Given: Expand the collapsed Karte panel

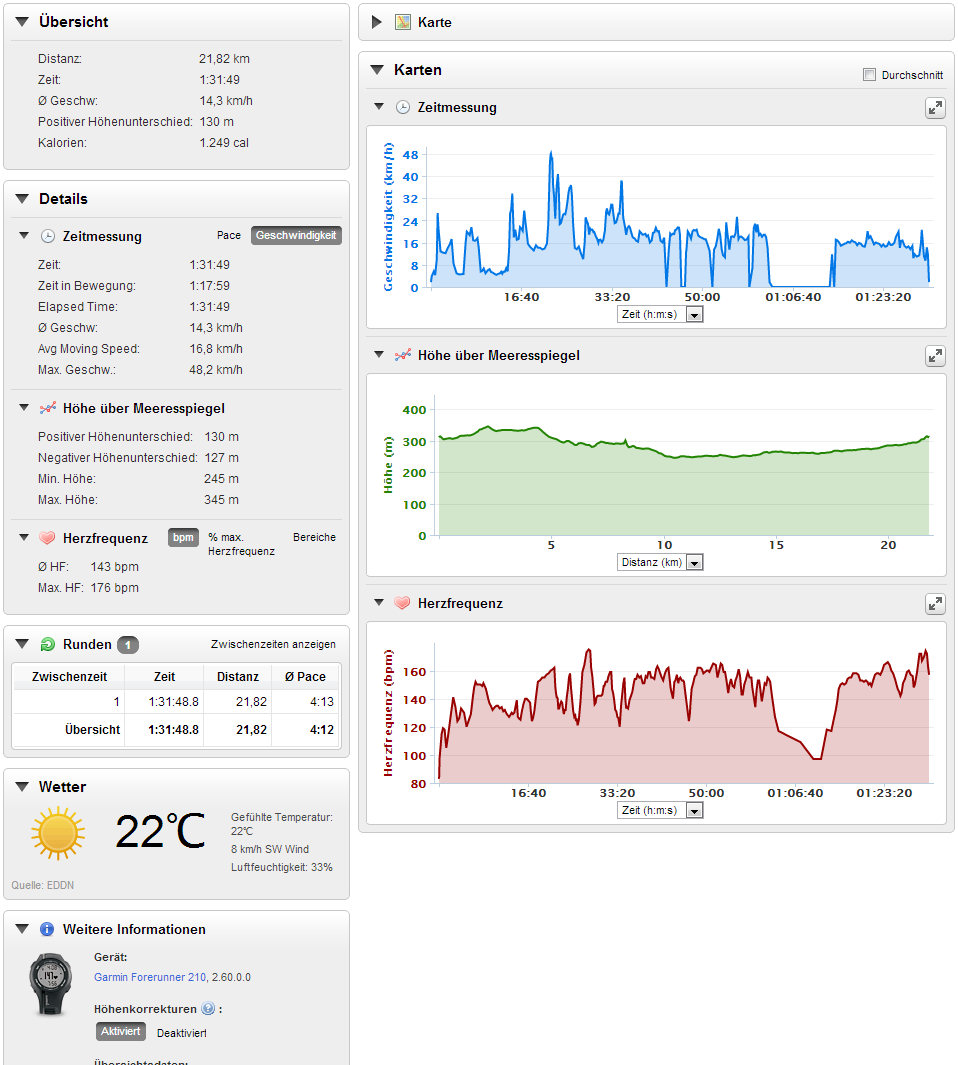Looking at the screenshot, I should point(377,22).
